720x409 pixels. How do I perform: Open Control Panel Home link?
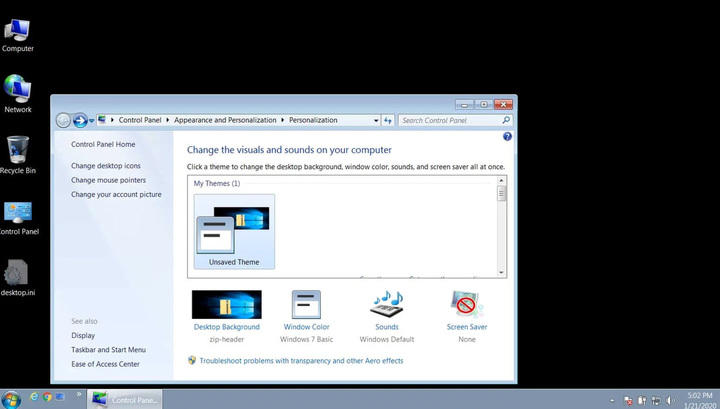tap(103, 144)
